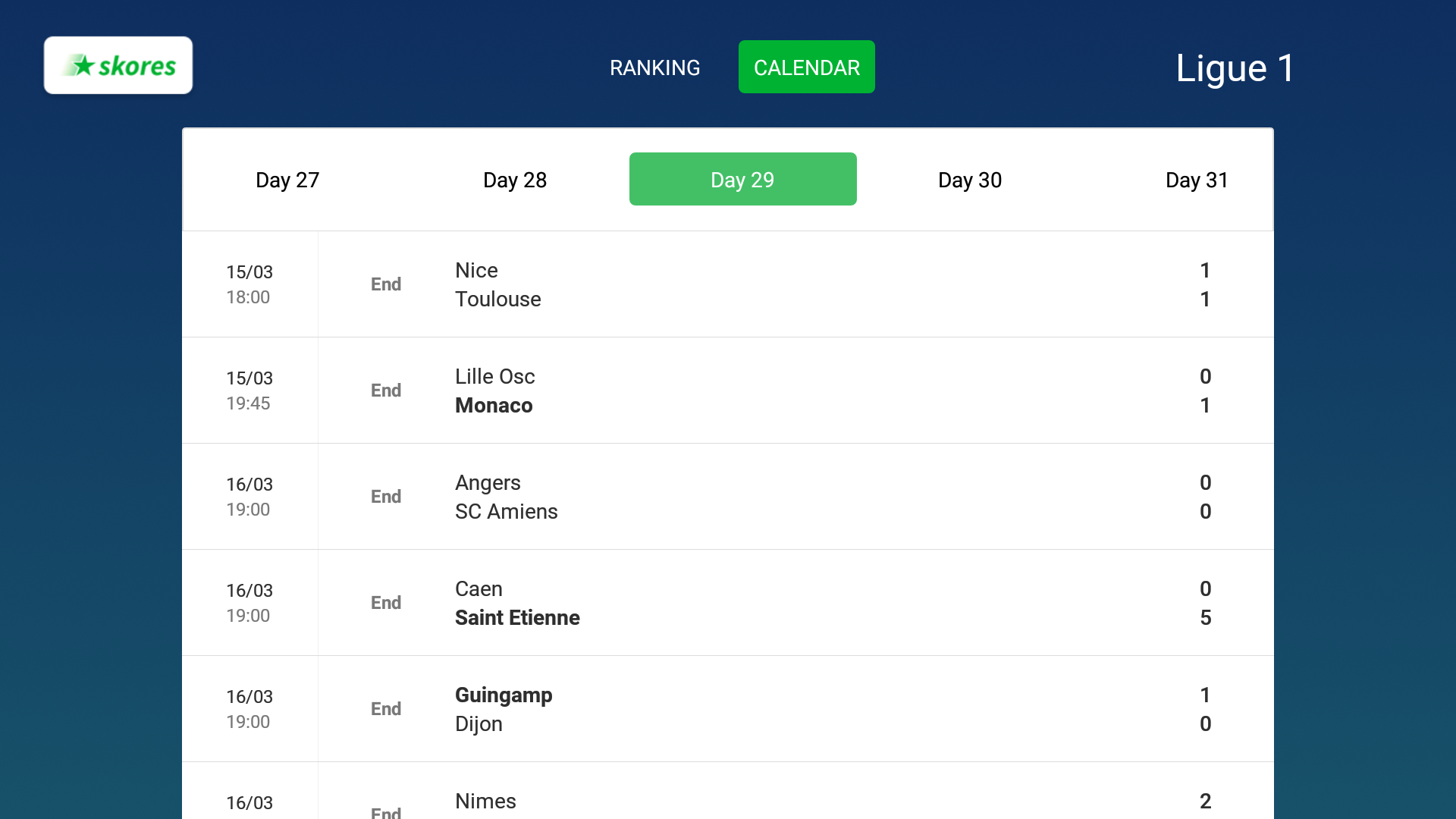The height and width of the screenshot is (819, 1456).
Task: Select the Dijon team name
Action: pyautogui.click(x=479, y=724)
